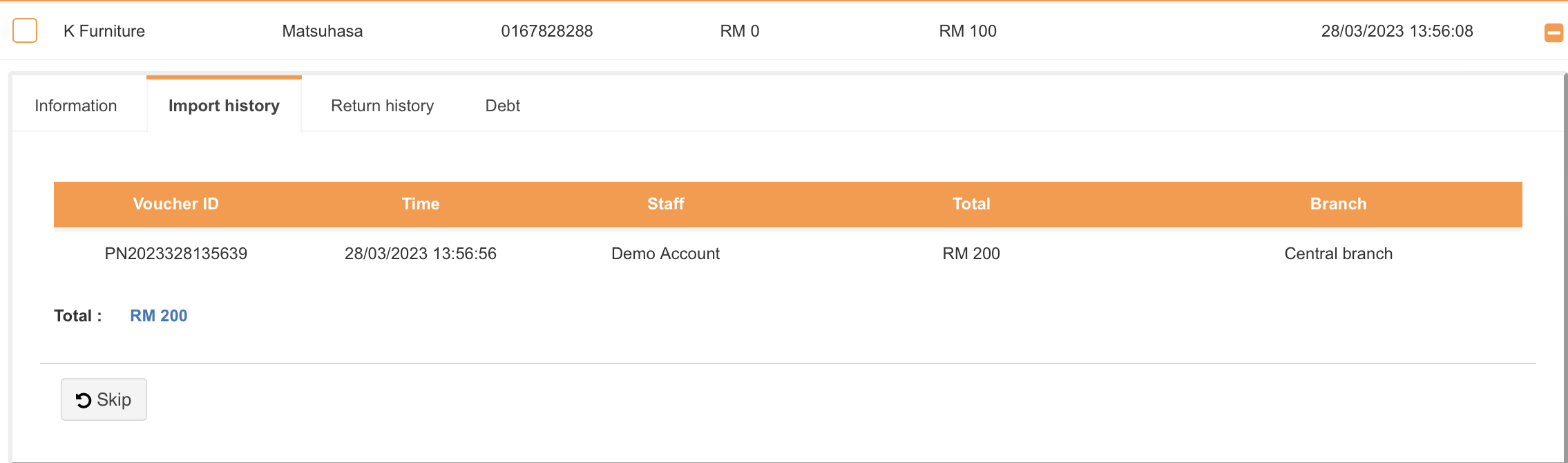Click the Demo Account staff cell
The height and width of the screenshot is (463, 1568).
pos(665,254)
